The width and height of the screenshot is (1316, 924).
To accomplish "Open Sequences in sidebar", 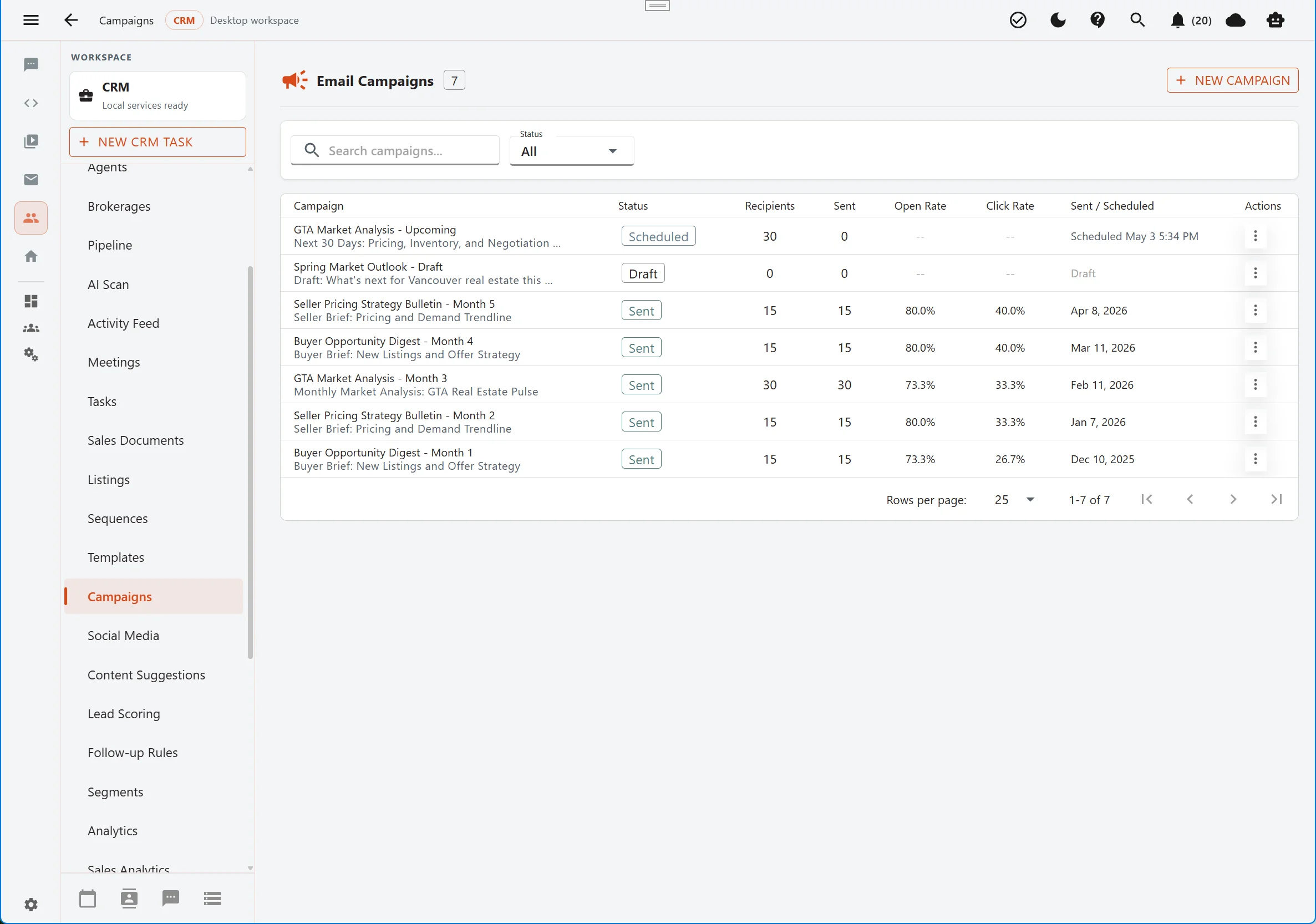I will coord(154,518).
